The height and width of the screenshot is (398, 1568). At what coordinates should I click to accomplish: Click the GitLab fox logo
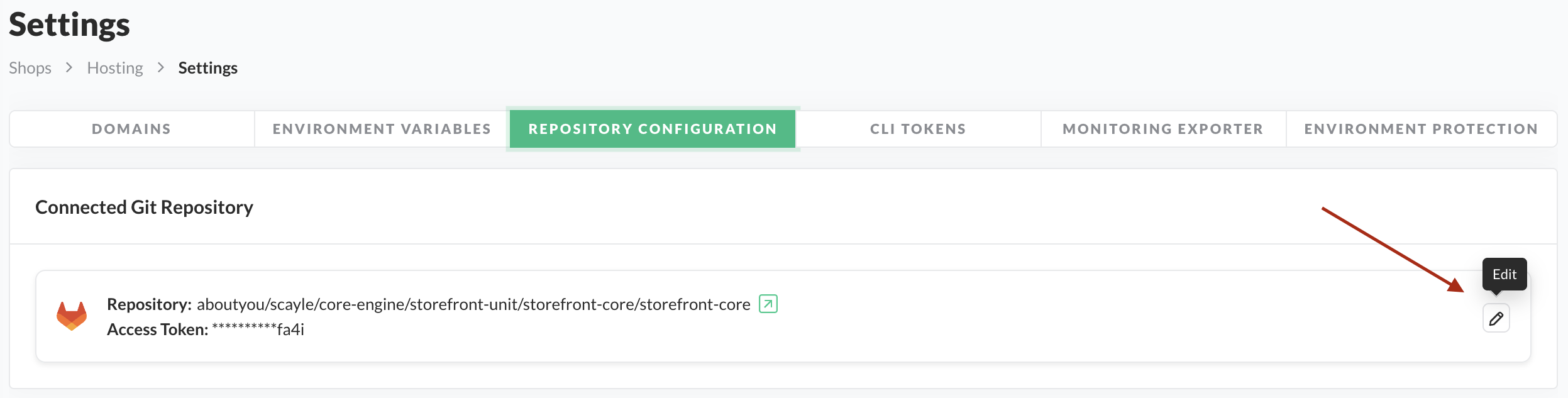(x=72, y=316)
